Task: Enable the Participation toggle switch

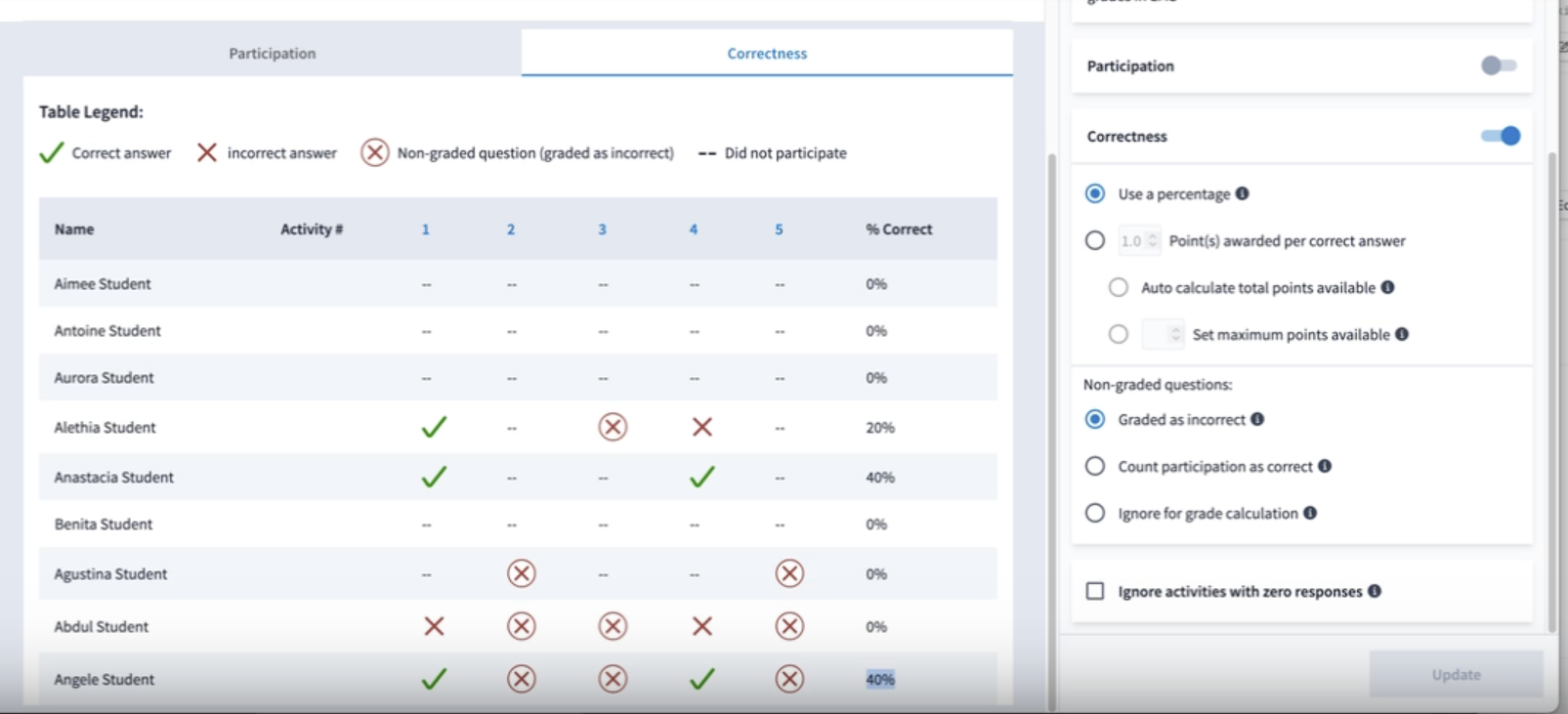Action: (1499, 65)
